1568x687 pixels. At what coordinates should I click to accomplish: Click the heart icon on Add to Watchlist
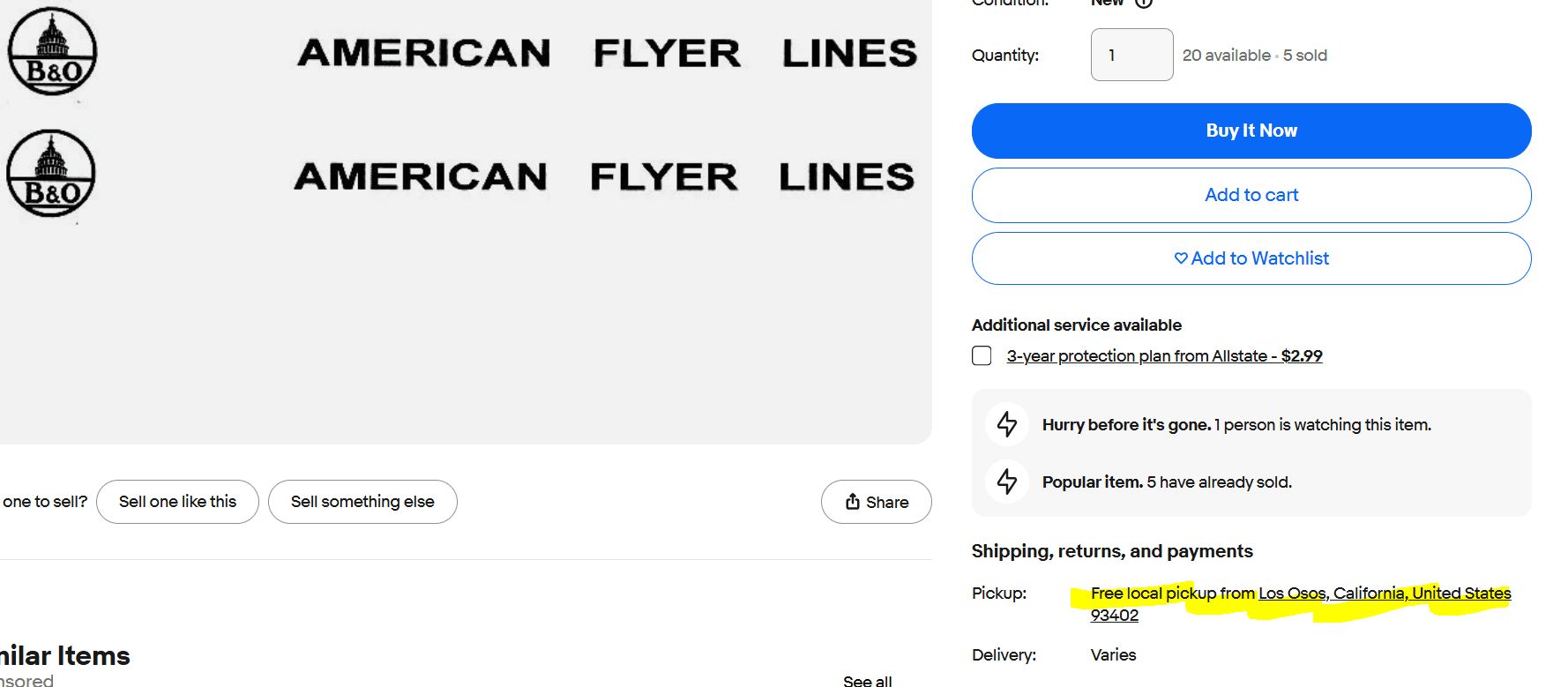1181,258
